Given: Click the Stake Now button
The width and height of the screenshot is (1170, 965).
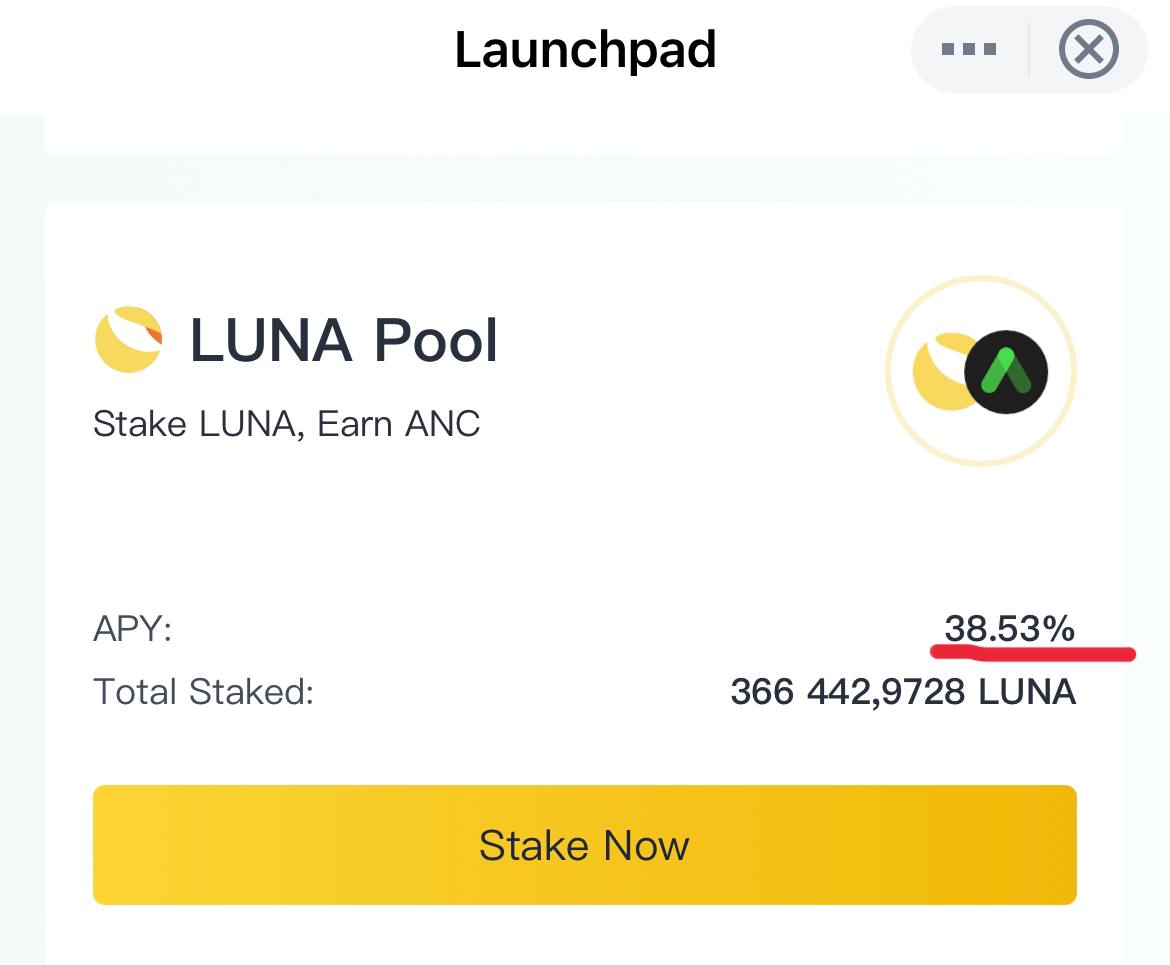Looking at the screenshot, I should [584, 845].
